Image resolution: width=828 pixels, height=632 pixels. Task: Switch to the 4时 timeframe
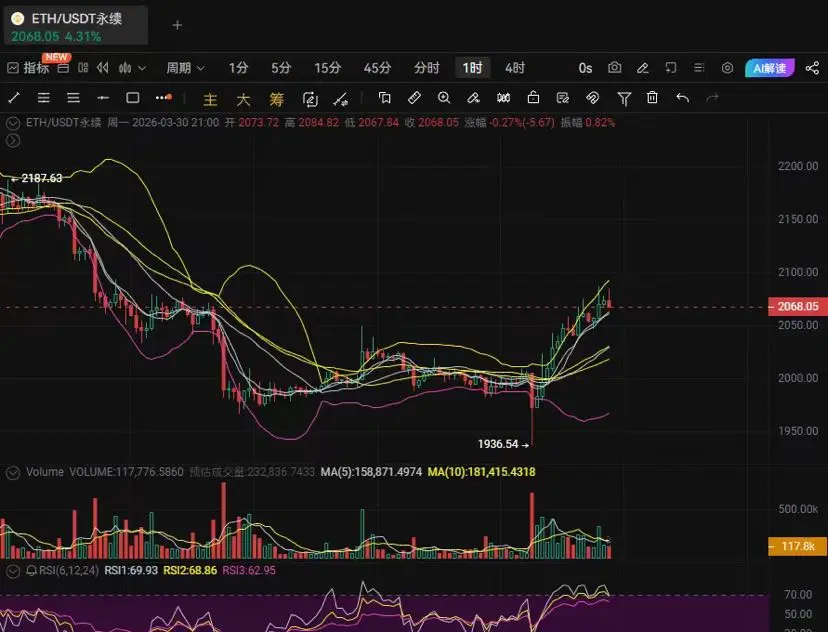point(515,68)
